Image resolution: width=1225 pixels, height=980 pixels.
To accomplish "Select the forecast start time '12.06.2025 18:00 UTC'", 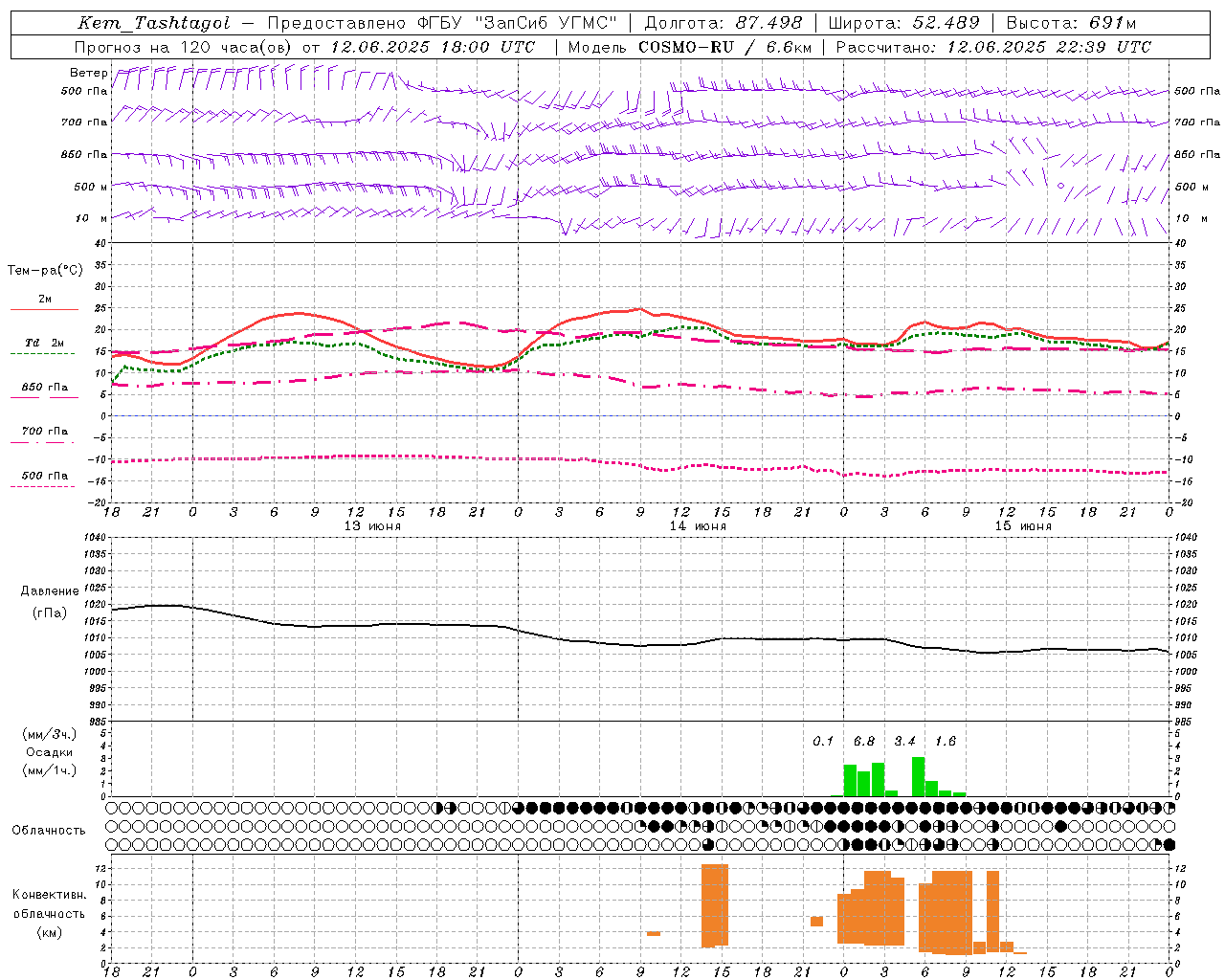I will (433, 47).
